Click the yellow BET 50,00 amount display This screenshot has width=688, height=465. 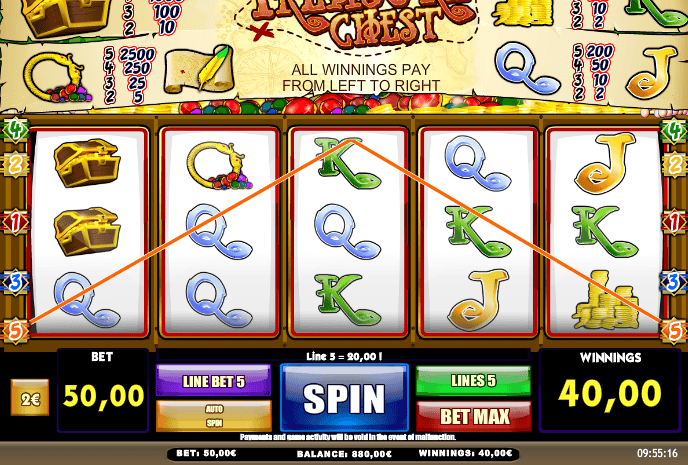(x=104, y=396)
